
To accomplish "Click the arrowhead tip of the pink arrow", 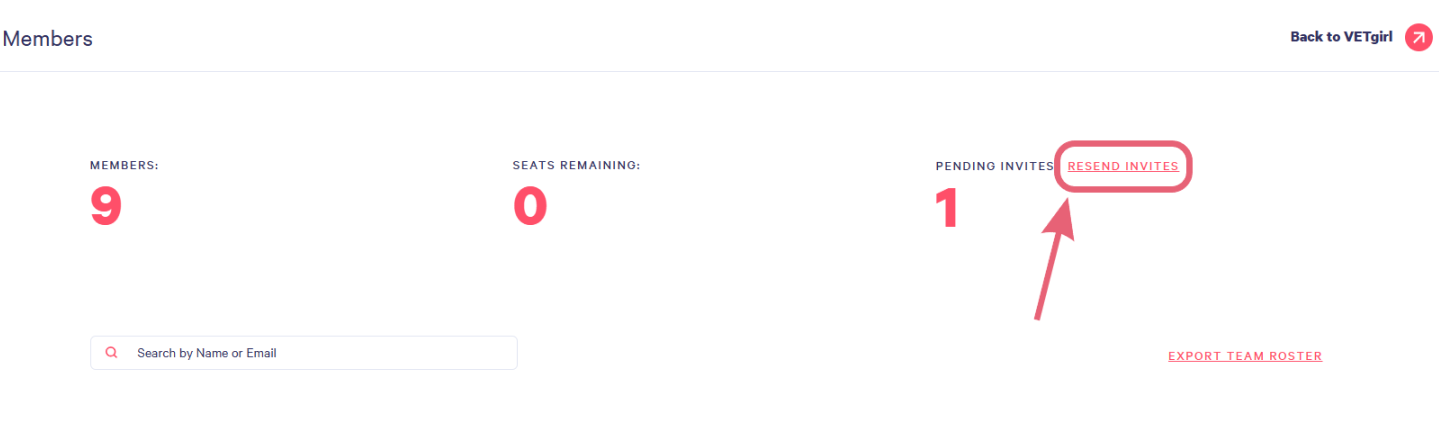I will tap(1065, 202).
